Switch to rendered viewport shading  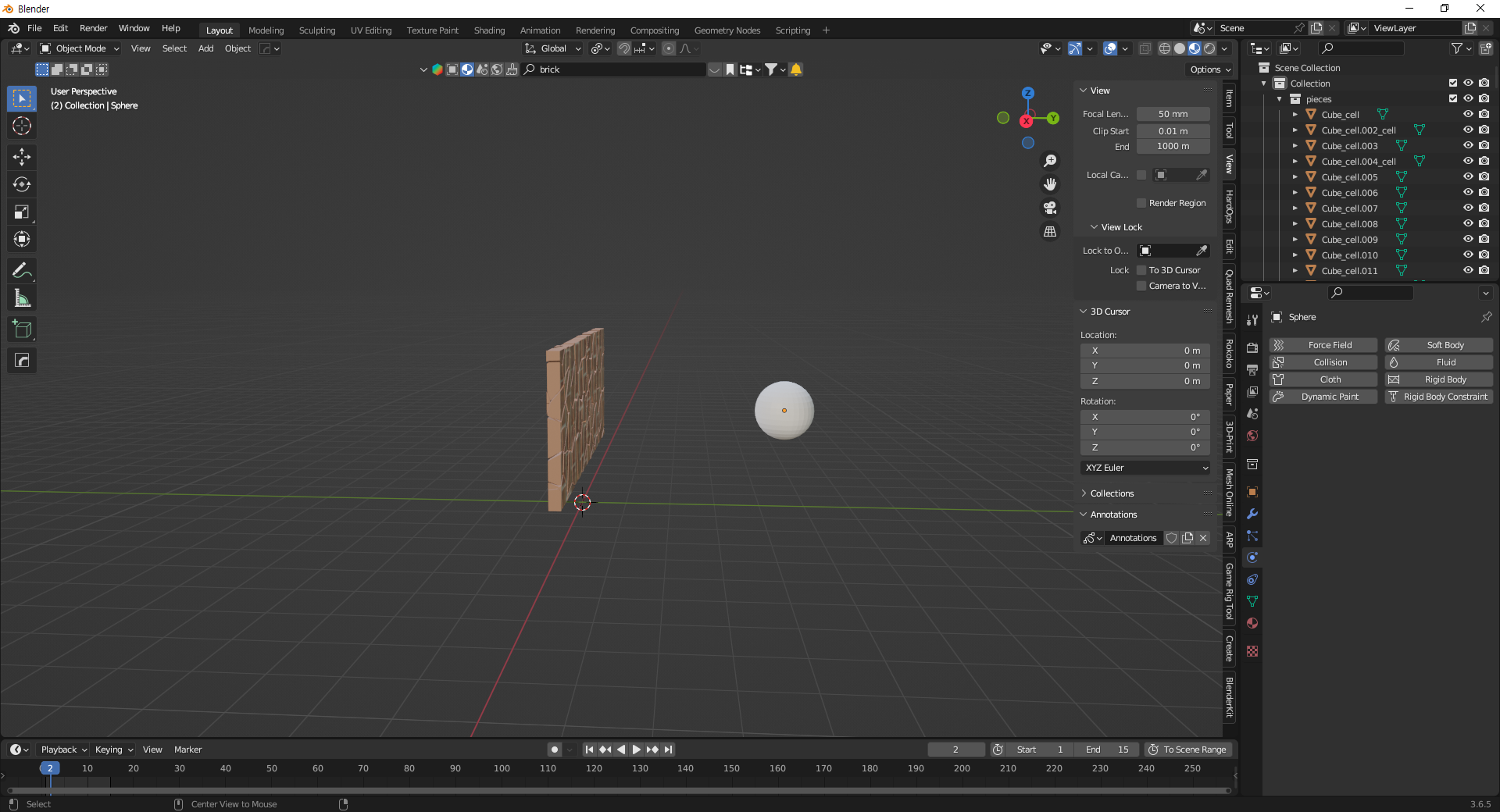point(1209,48)
